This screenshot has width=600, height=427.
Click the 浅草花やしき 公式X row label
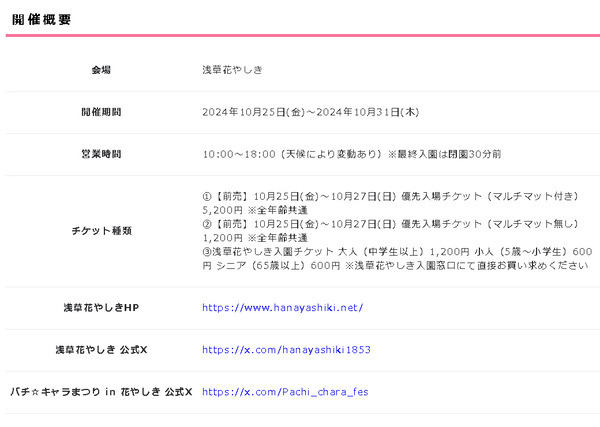point(101,350)
